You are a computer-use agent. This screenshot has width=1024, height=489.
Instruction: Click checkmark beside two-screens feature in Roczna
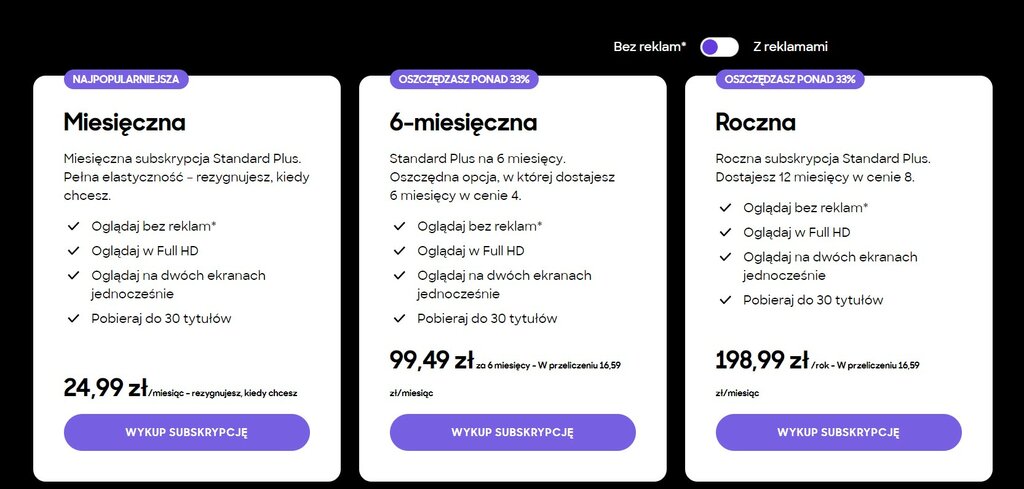[x=725, y=257]
